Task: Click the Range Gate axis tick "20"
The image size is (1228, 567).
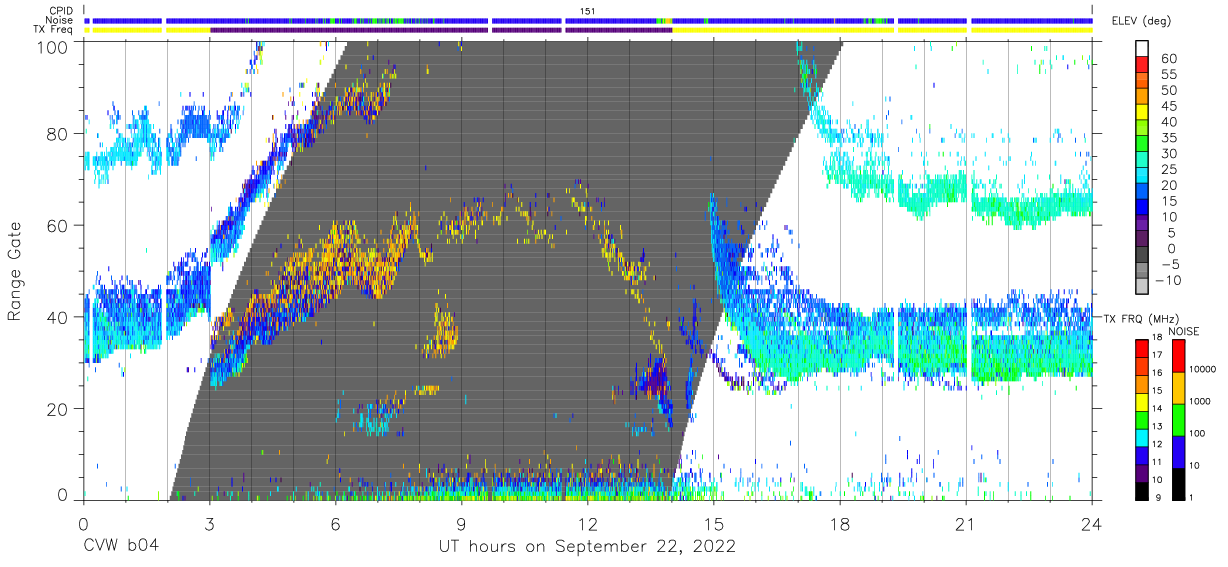Action: (x=58, y=409)
